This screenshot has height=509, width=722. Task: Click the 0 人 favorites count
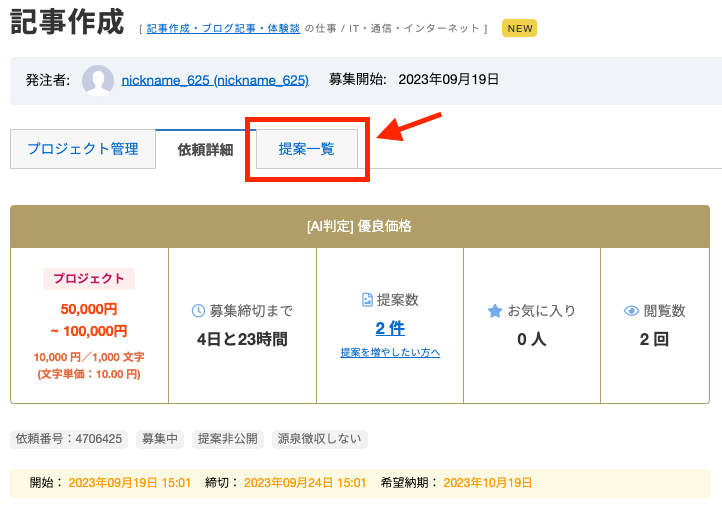point(532,339)
